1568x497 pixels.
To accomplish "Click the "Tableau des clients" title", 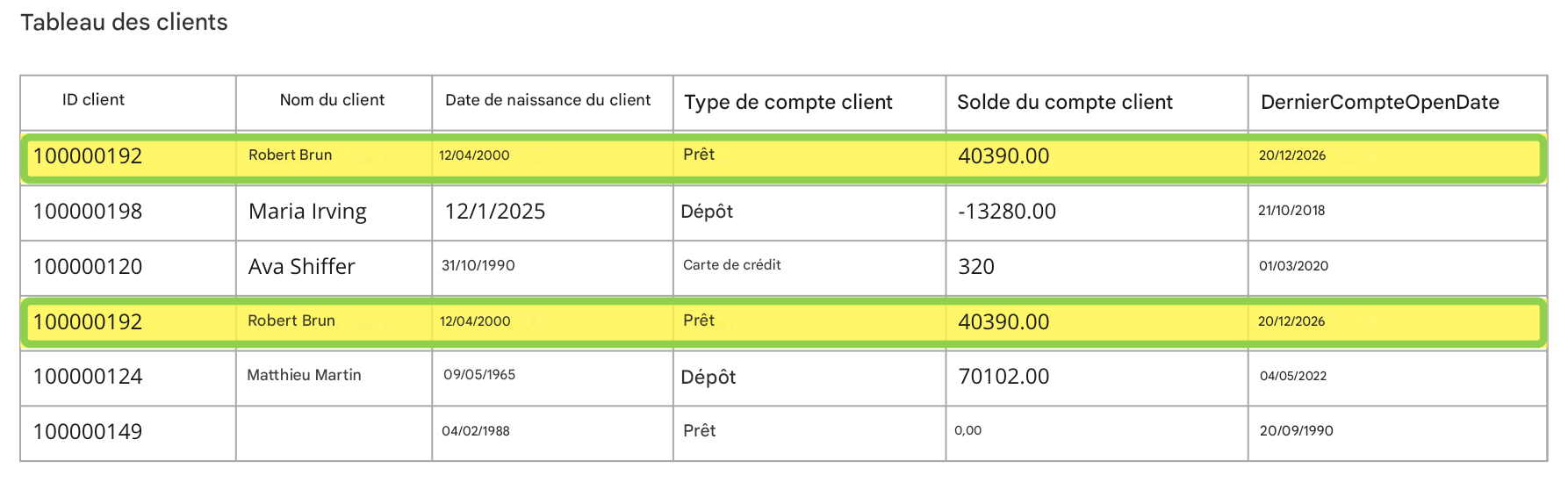I will click(124, 22).
